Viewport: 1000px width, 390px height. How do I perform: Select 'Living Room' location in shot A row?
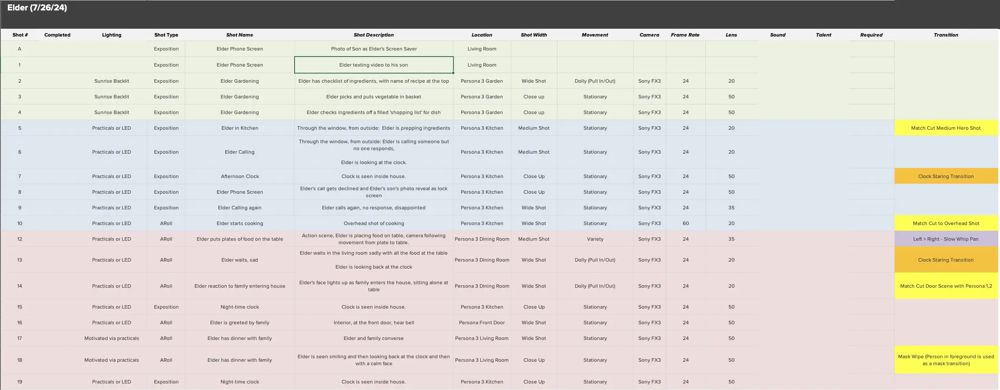[482, 49]
